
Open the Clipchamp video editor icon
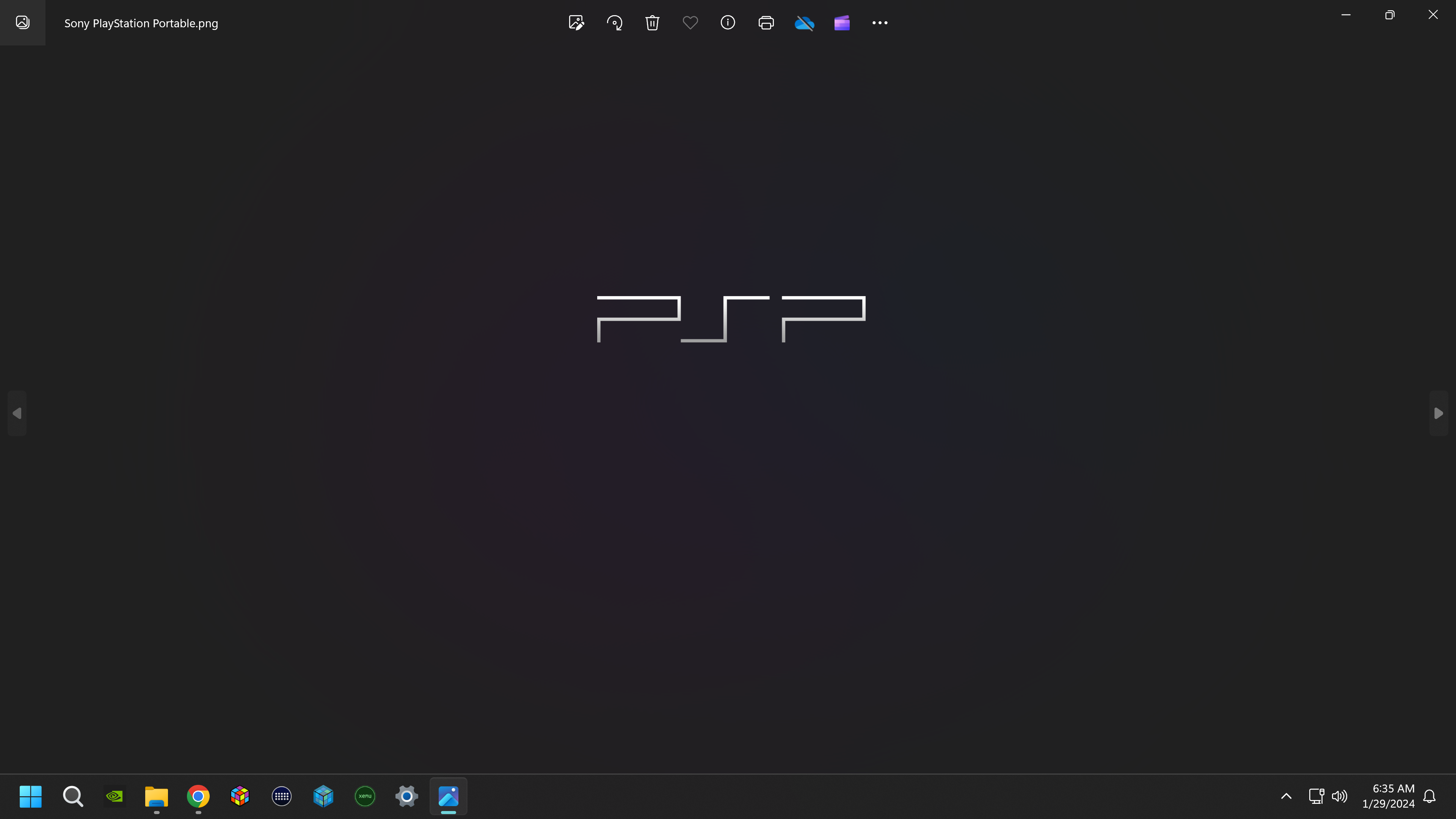tap(842, 23)
